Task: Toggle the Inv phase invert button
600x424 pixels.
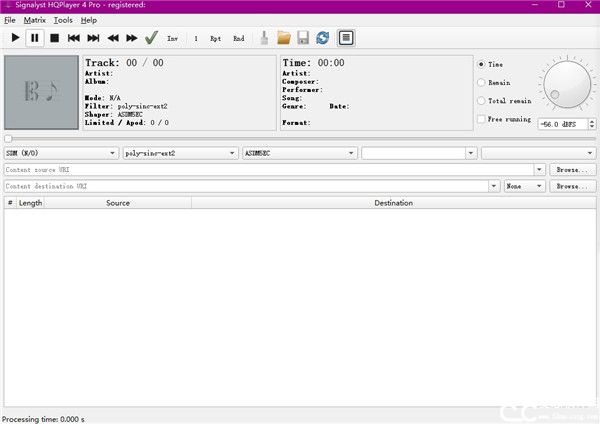Action: click(172, 38)
